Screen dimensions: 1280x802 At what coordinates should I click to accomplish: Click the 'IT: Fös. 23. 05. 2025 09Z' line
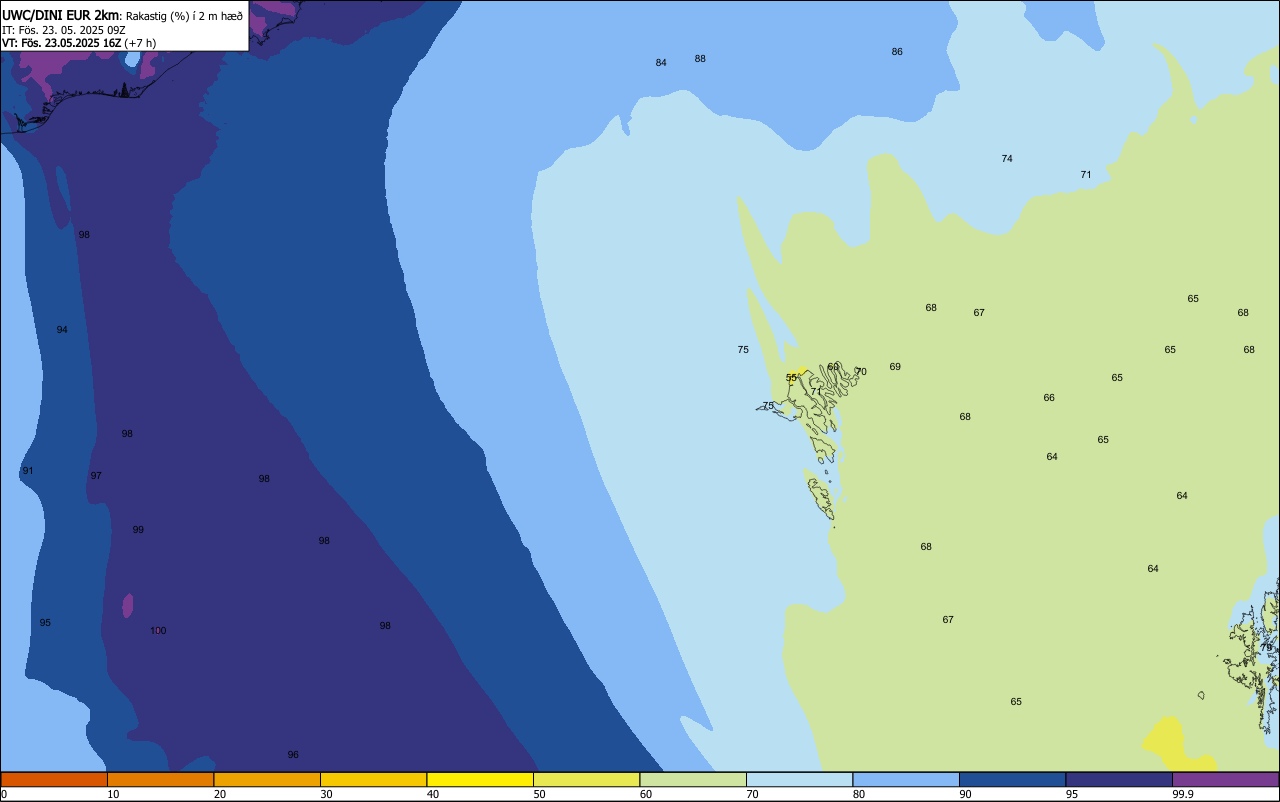(63, 30)
